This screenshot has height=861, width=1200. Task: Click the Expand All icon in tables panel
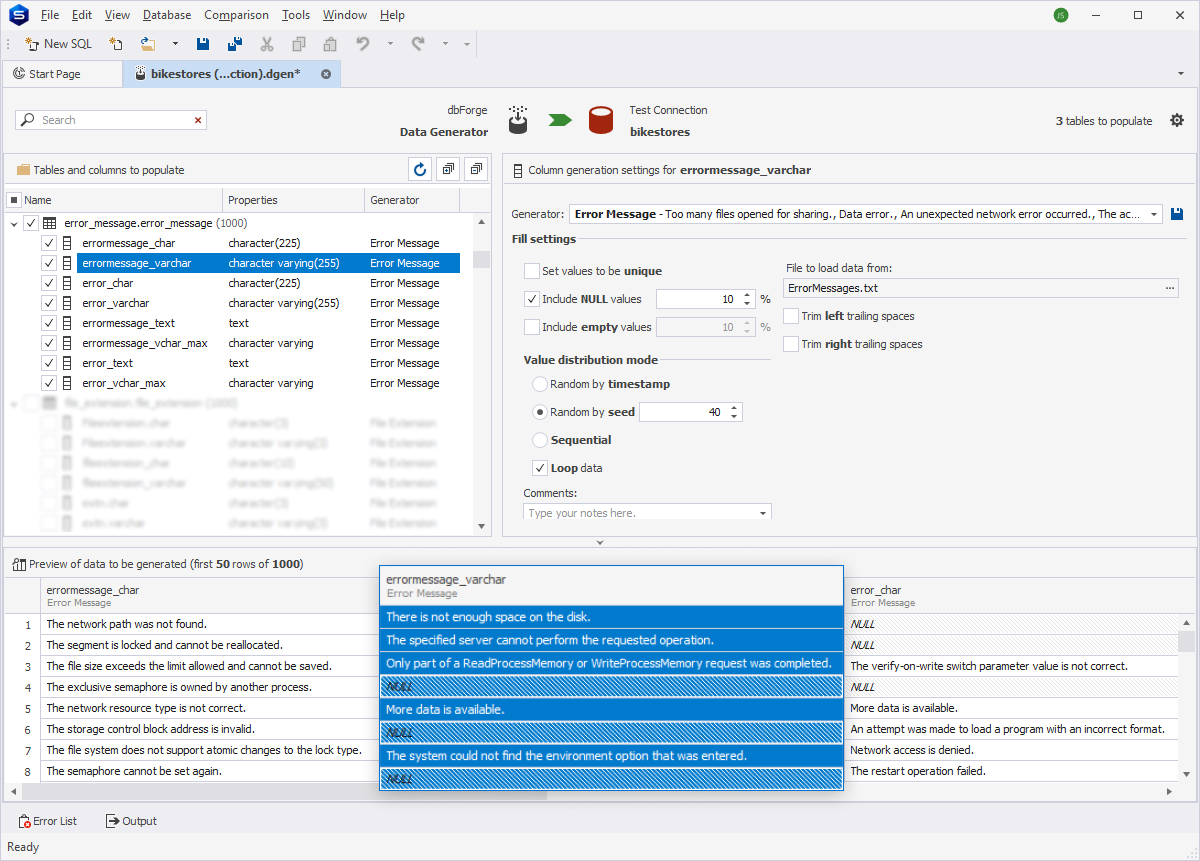[448, 170]
